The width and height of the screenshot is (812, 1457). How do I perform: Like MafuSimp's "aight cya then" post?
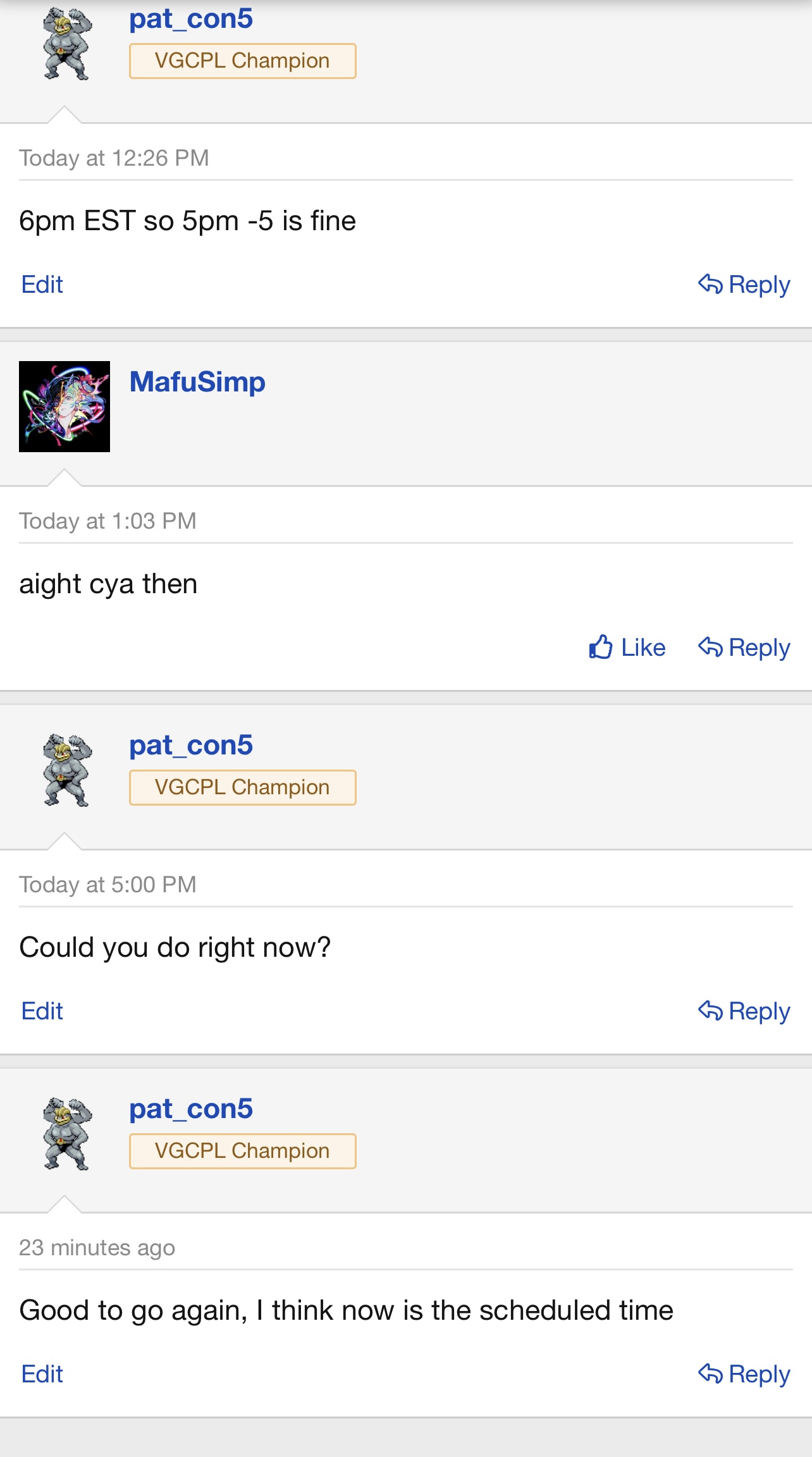tap(627, 648)
